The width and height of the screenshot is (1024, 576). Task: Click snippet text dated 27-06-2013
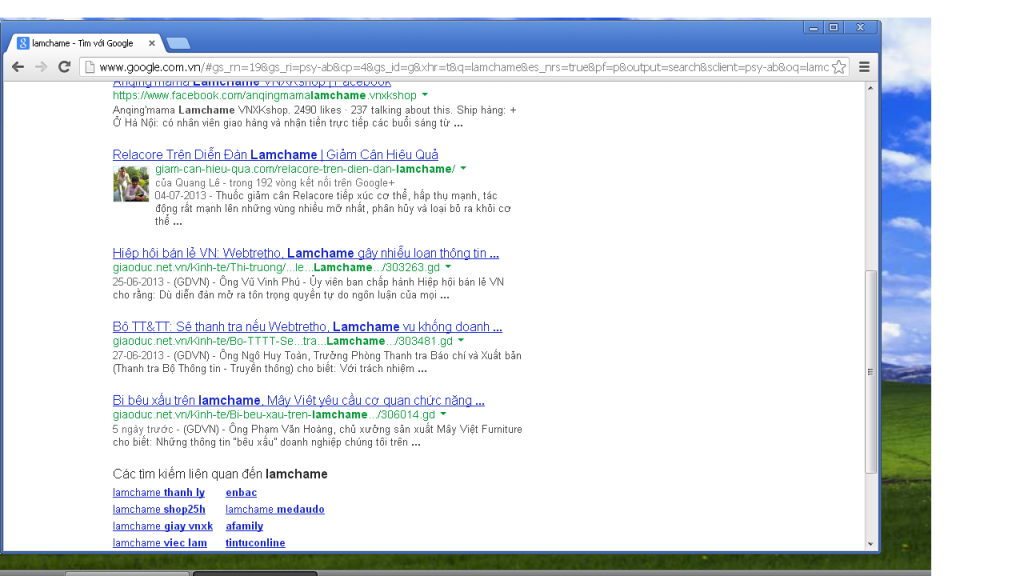point(317,362)
